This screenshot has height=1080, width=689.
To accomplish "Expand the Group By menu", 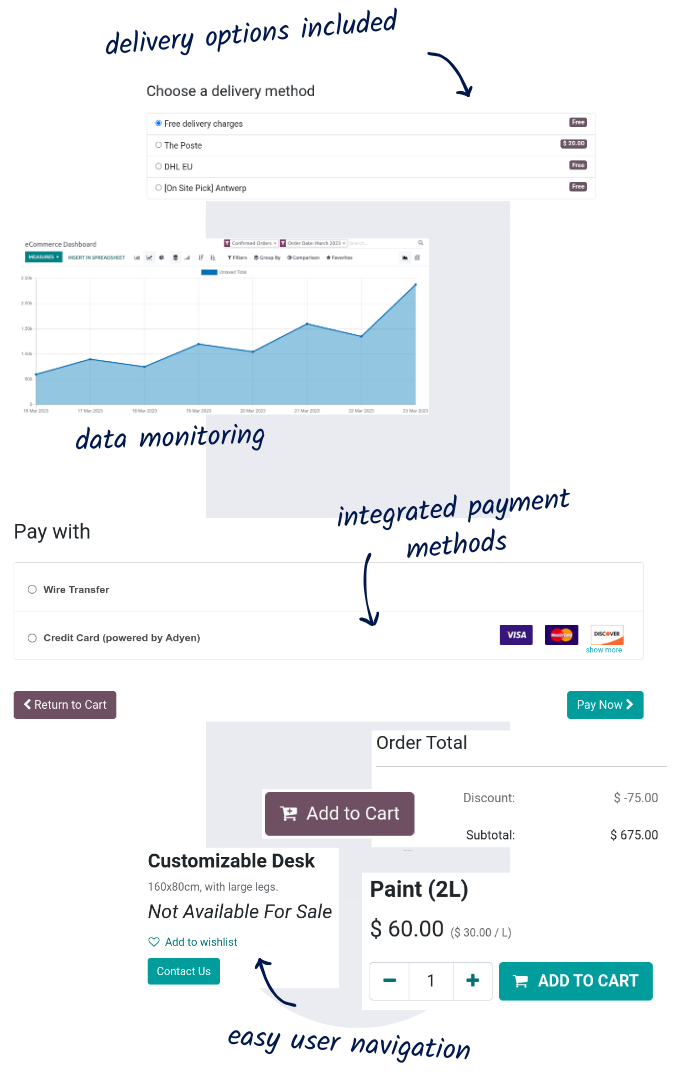I will pos(267,257).
